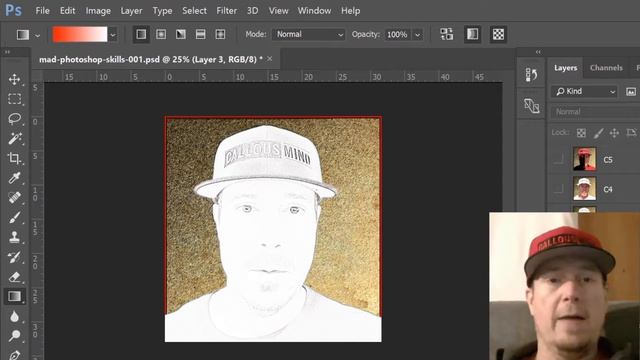
Task: Toggle Reverse gradient option
Action: [447, 34]
